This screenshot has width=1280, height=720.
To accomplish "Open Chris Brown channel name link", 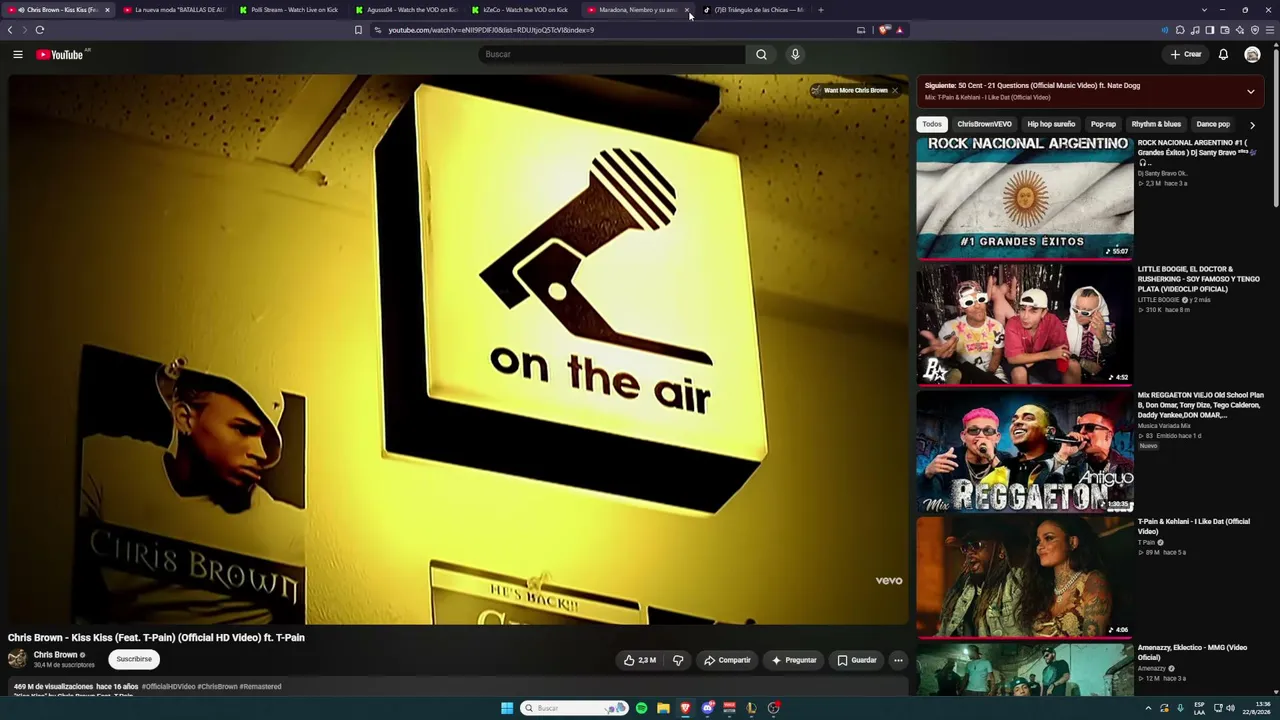I will tap(55, 655).
